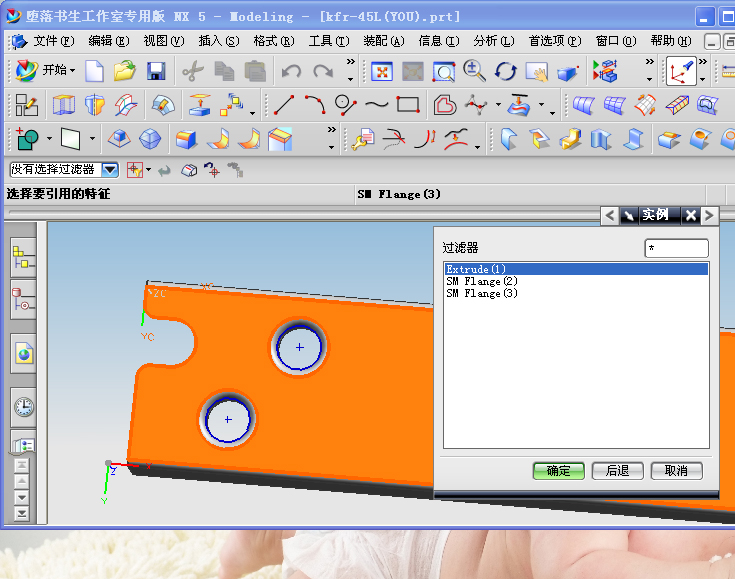Open the 帮助(H) menu
The image size is (735, 579).
671,41
